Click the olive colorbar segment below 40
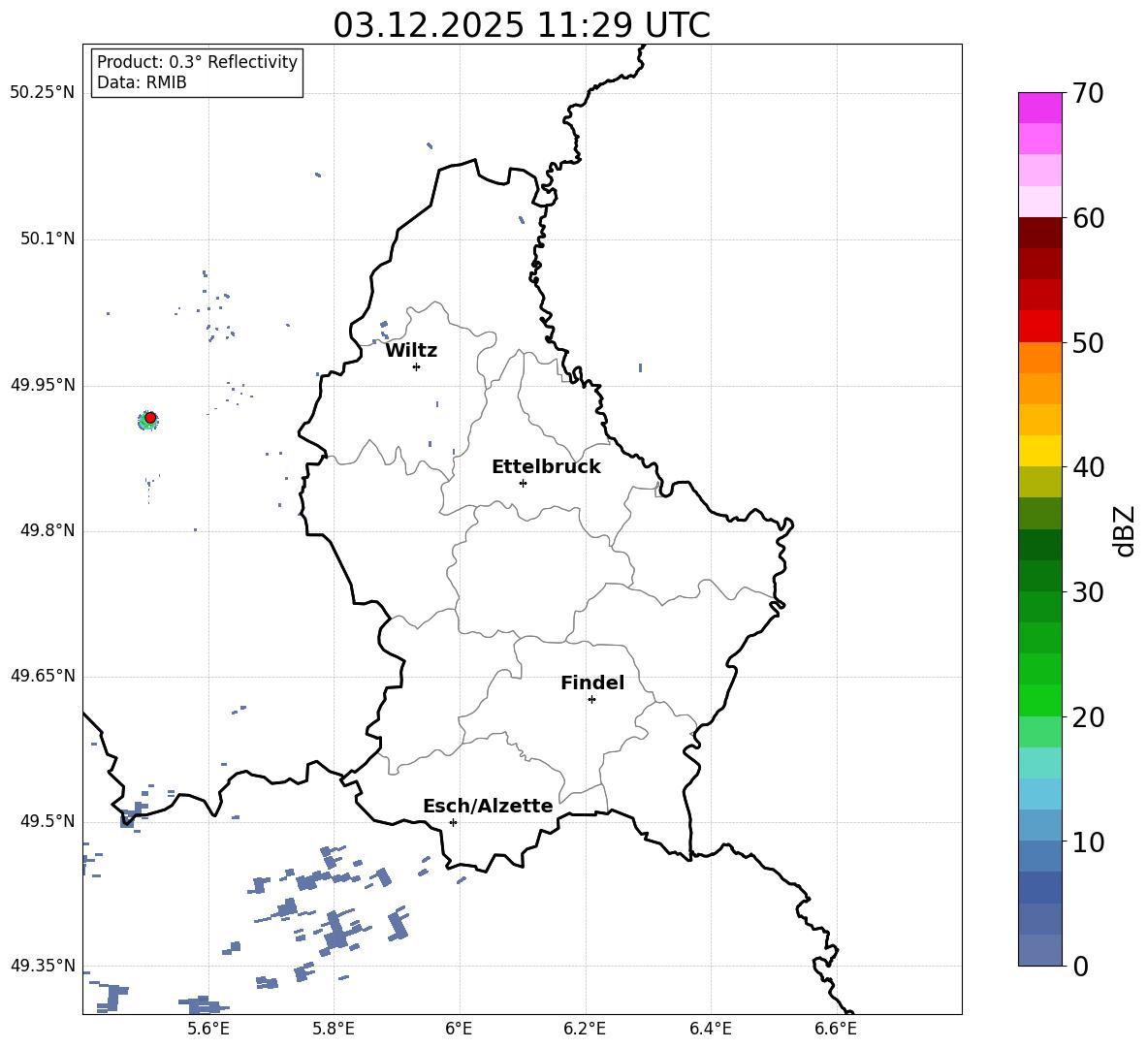Screen dimensions: 1148x1048 click(x=1039, y=482)
